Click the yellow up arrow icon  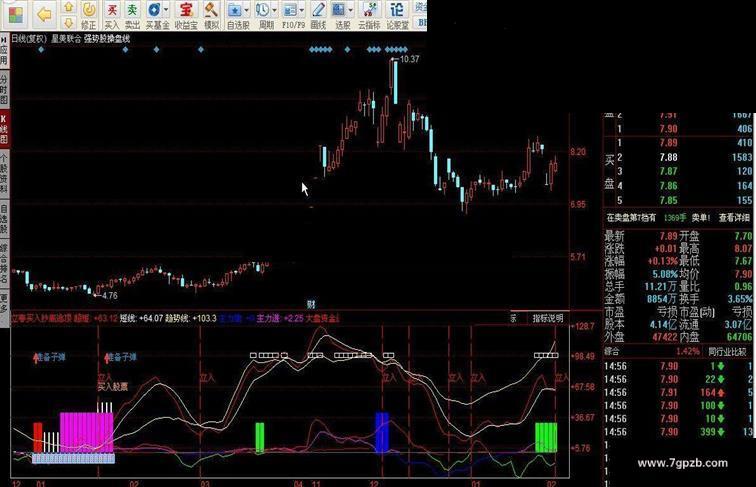pyautogui.click(x=68, y=7)
